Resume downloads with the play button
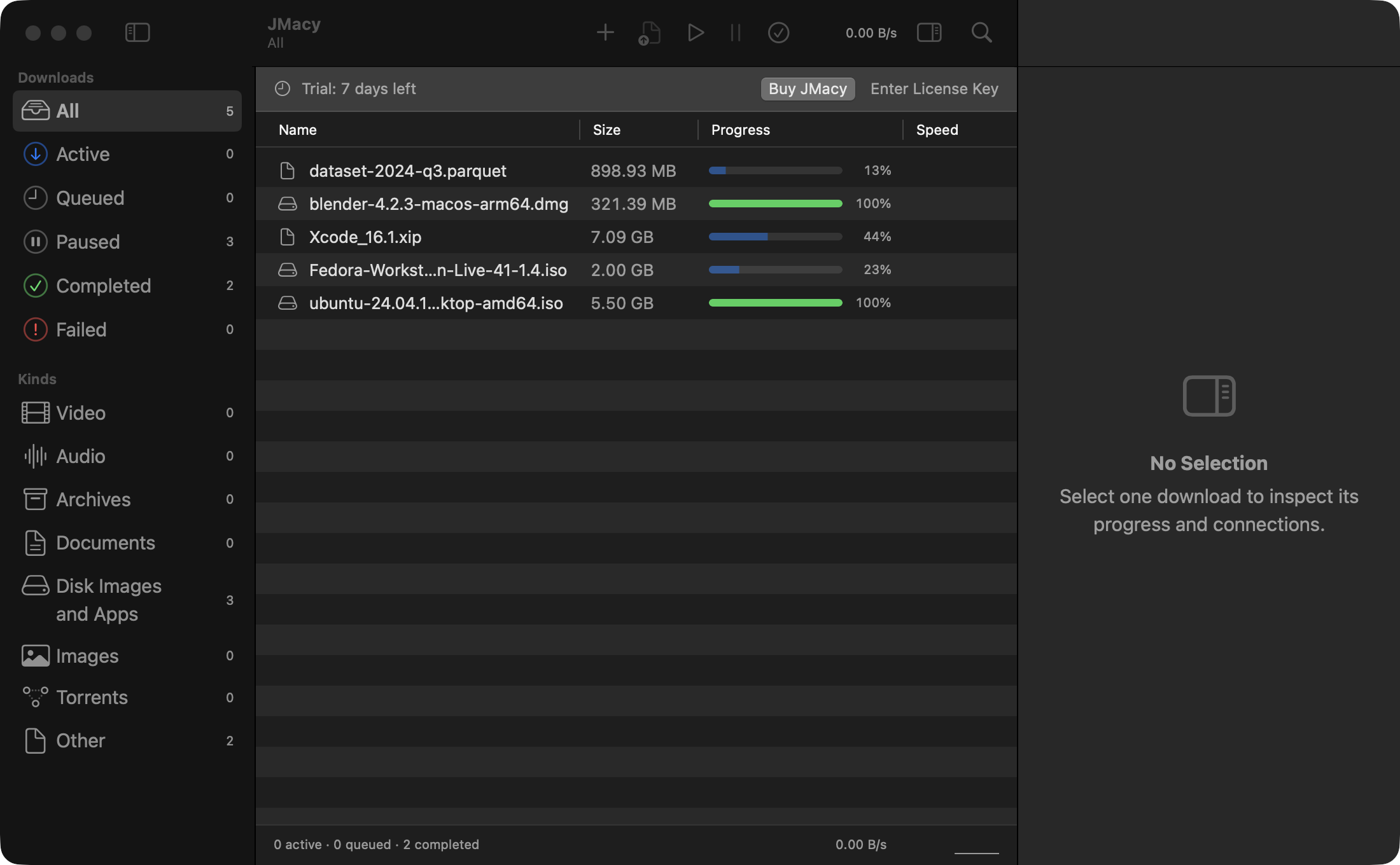Viewport: 1400px width, 865px height. point(696,32)
